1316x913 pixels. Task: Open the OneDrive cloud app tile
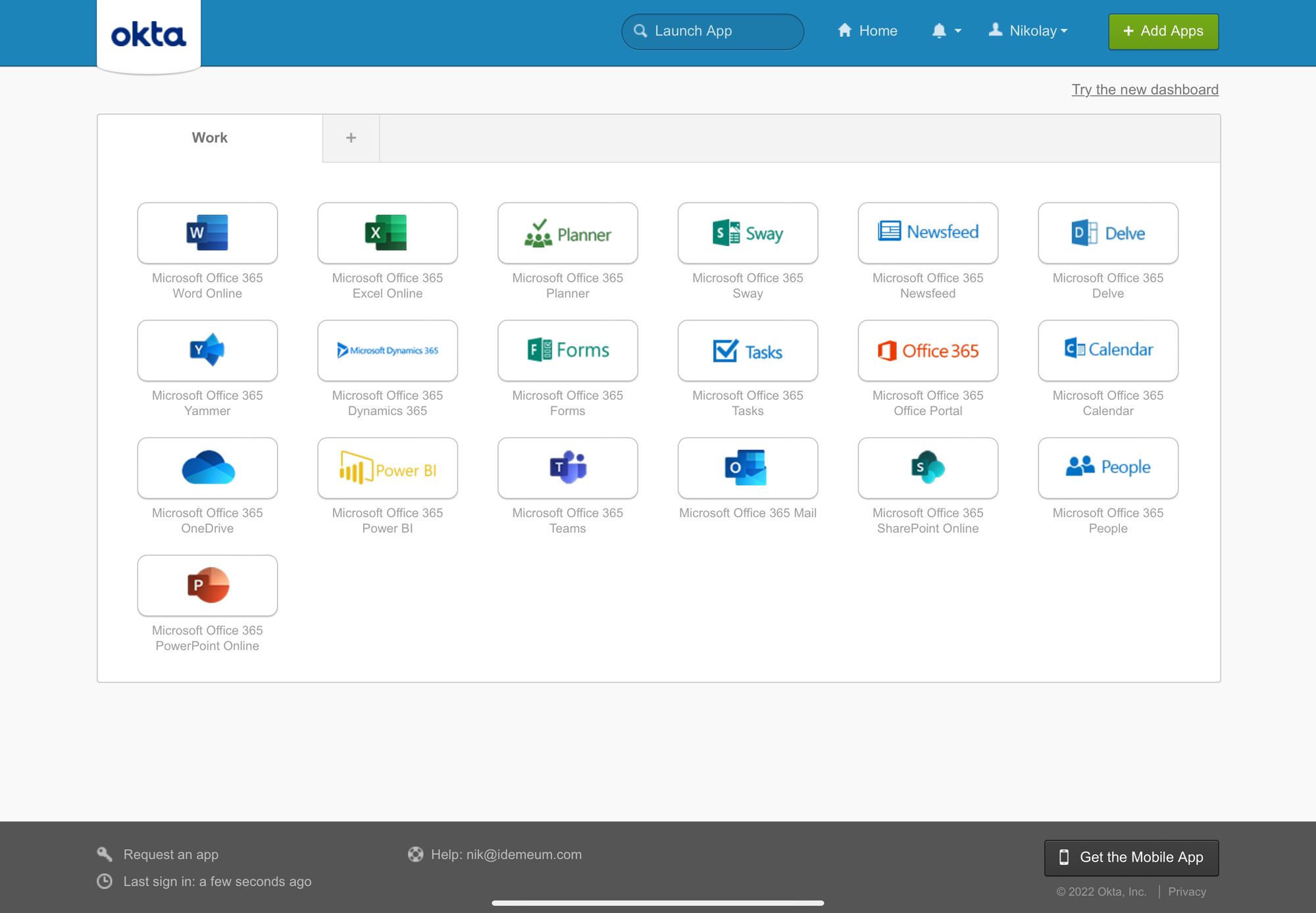pos(207,468)
